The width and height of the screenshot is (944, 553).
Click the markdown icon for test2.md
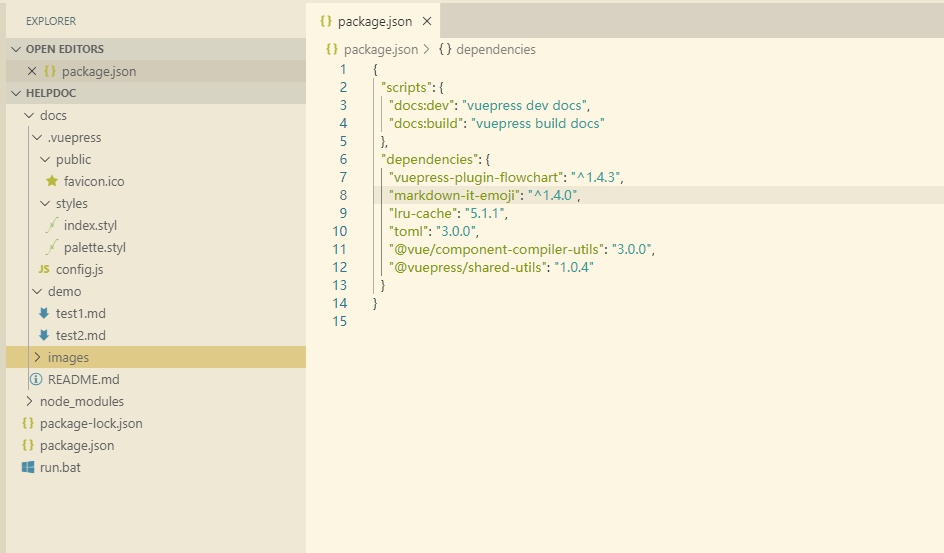click(44, 336)
